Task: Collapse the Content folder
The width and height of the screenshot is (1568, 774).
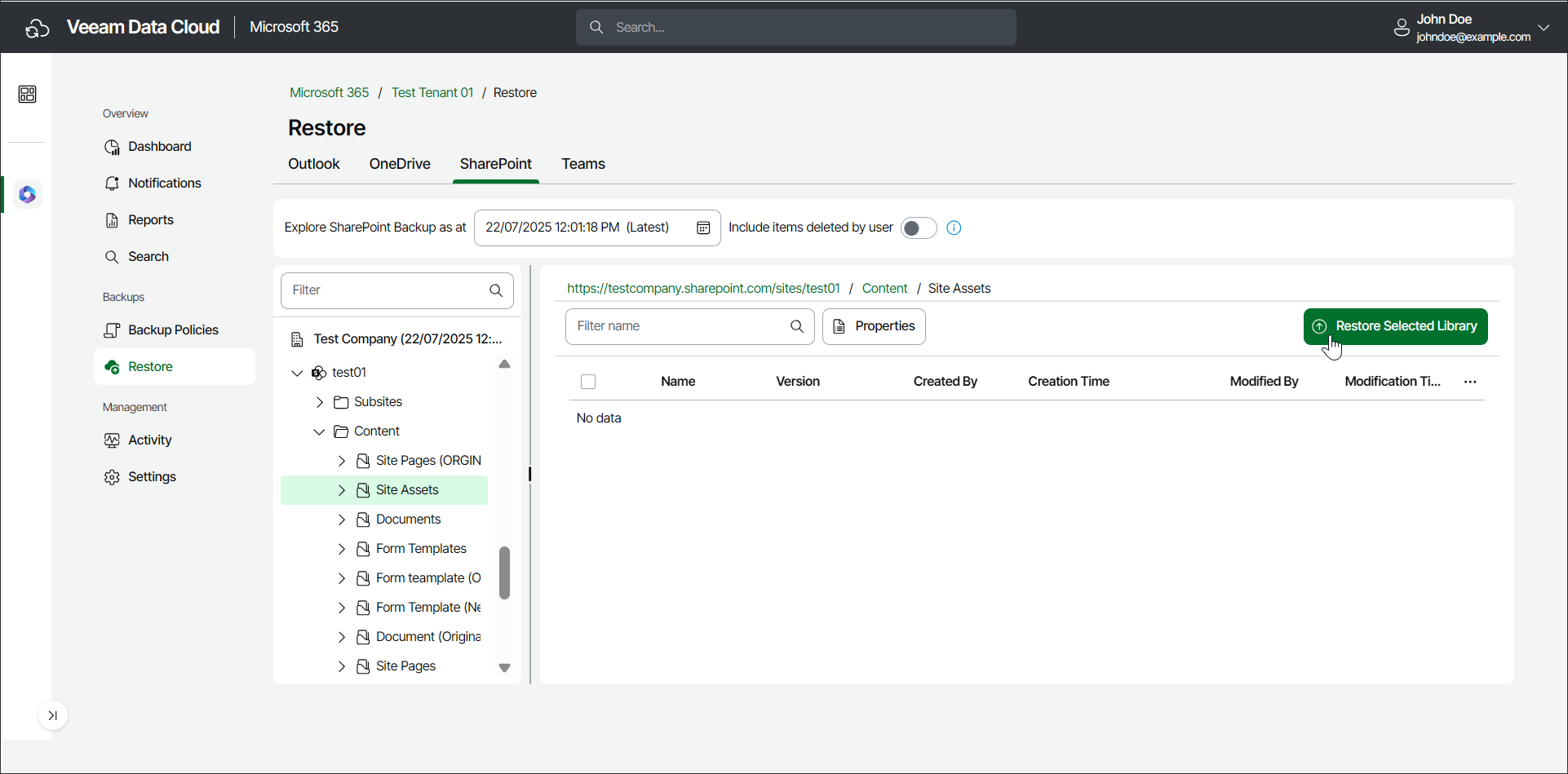Action: [x=320, y=431]
